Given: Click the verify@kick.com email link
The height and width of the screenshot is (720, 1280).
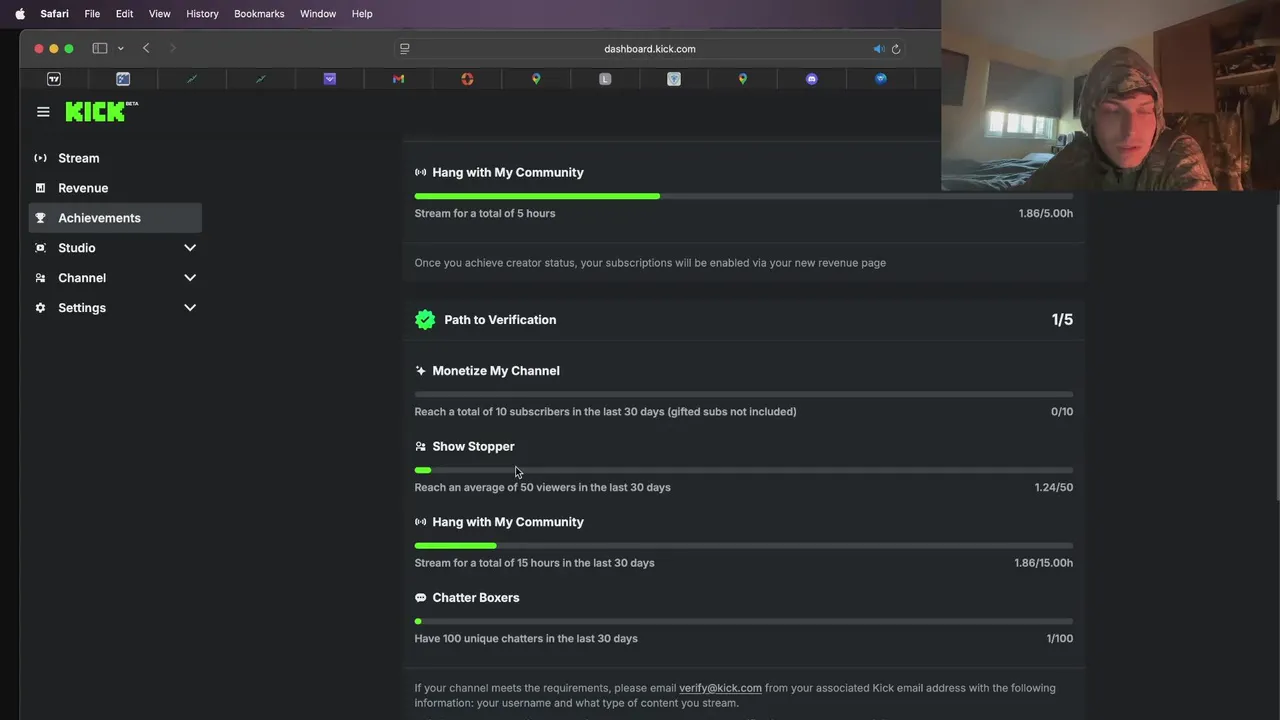Looking at the screenshot, I should 720,688.
